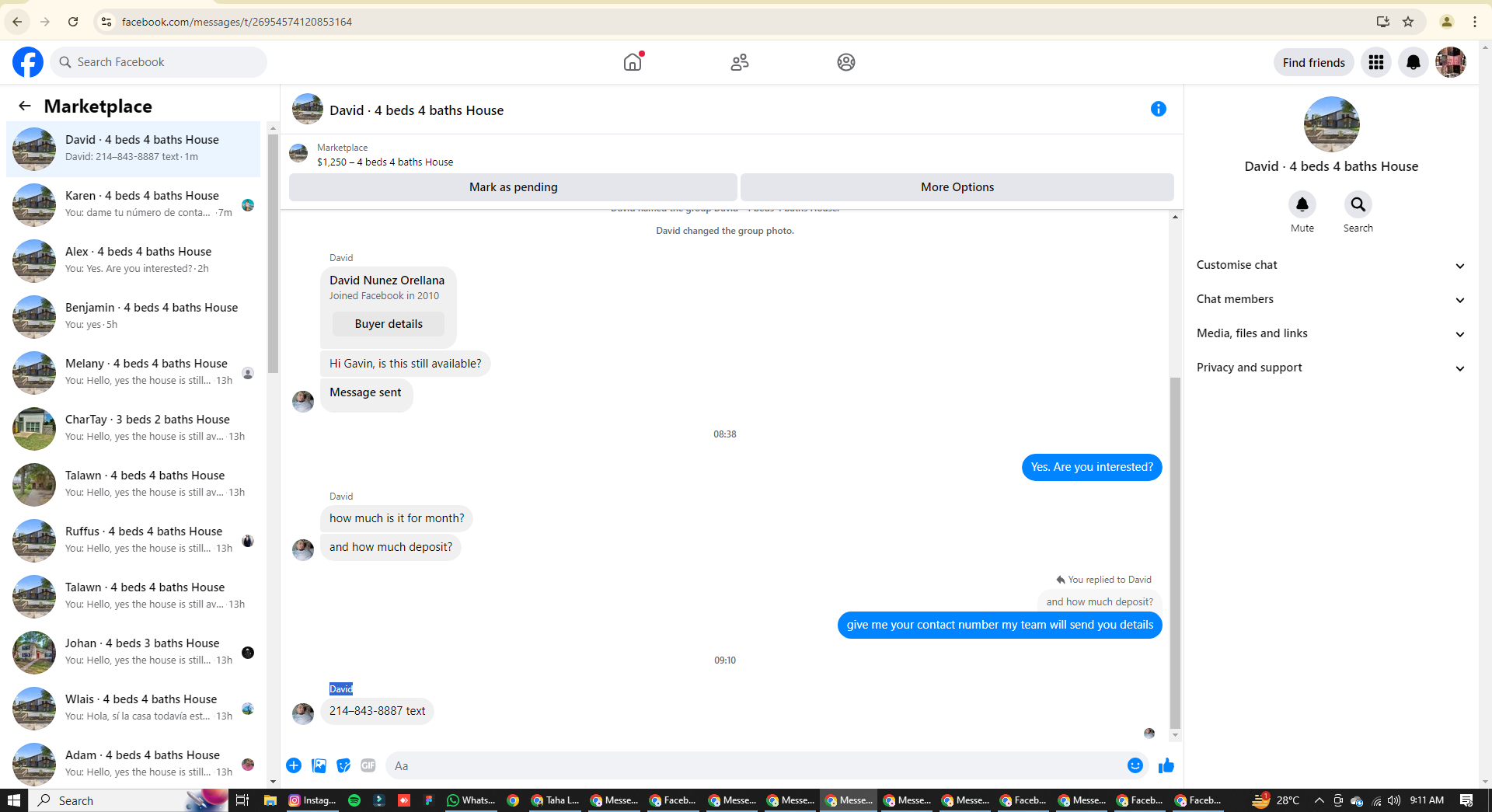Open Instagram from the taskbar

coord(312,800)
